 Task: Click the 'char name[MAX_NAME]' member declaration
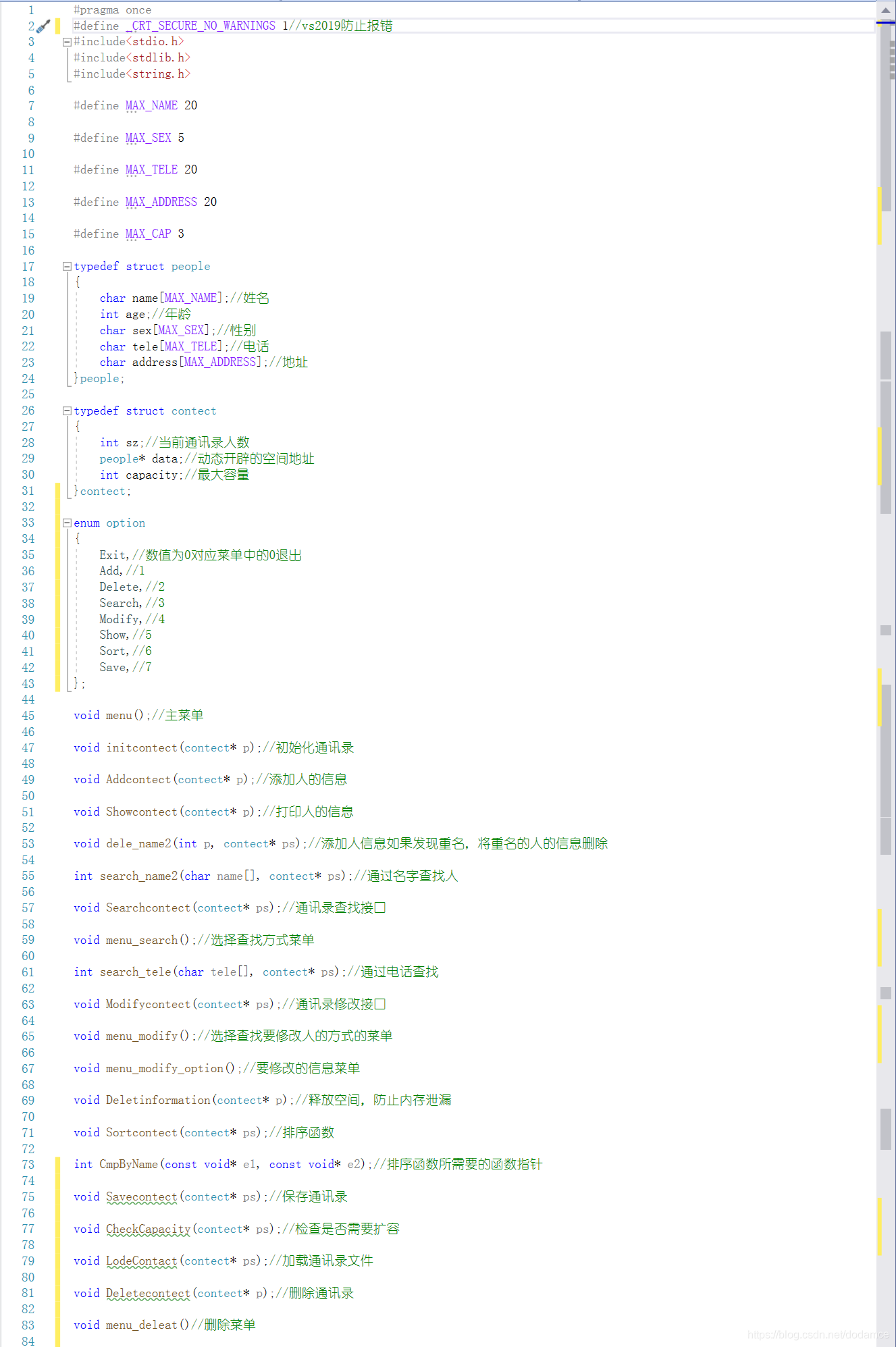click(x=161, y=298)
